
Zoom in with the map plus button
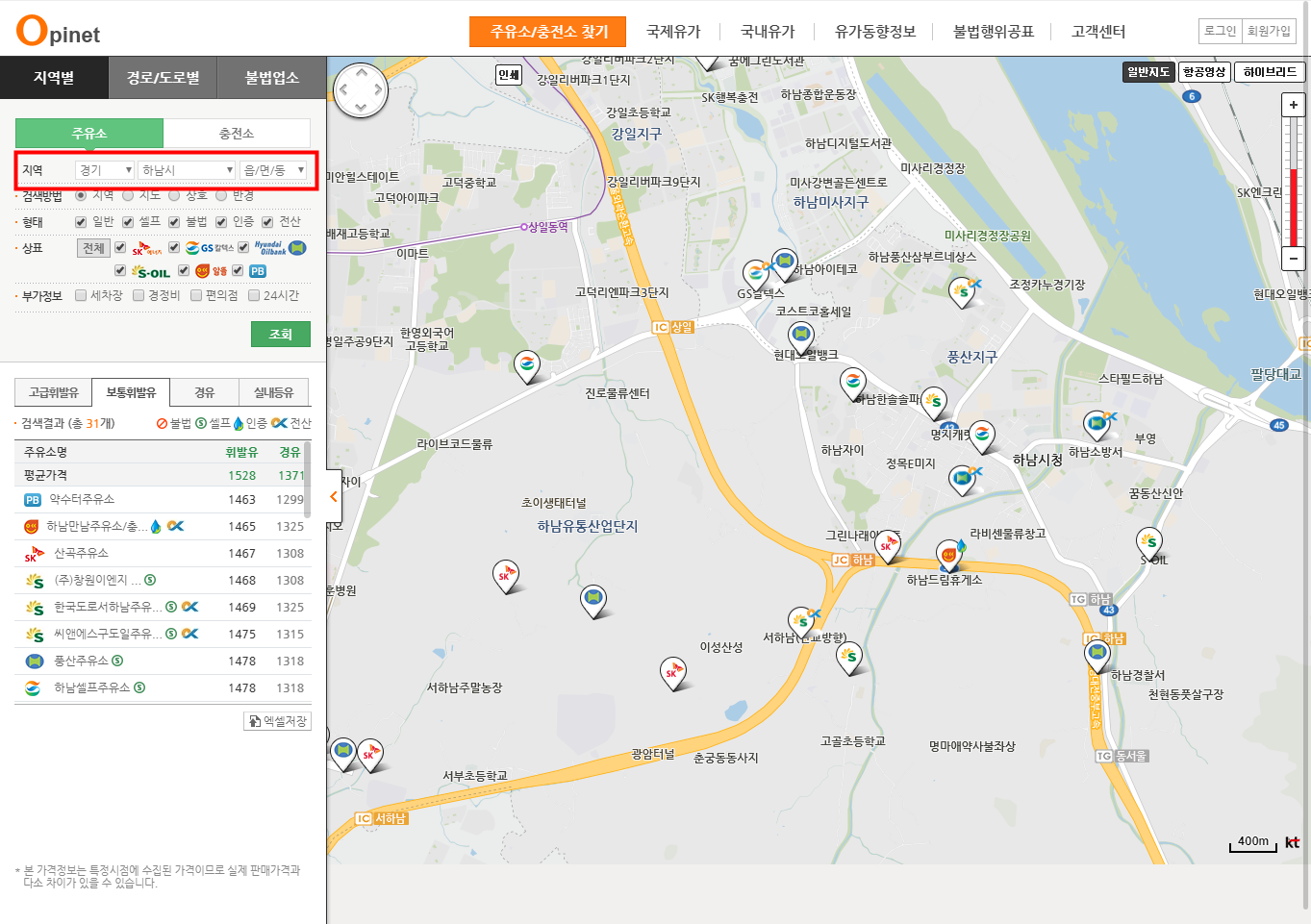point(1294,105)
